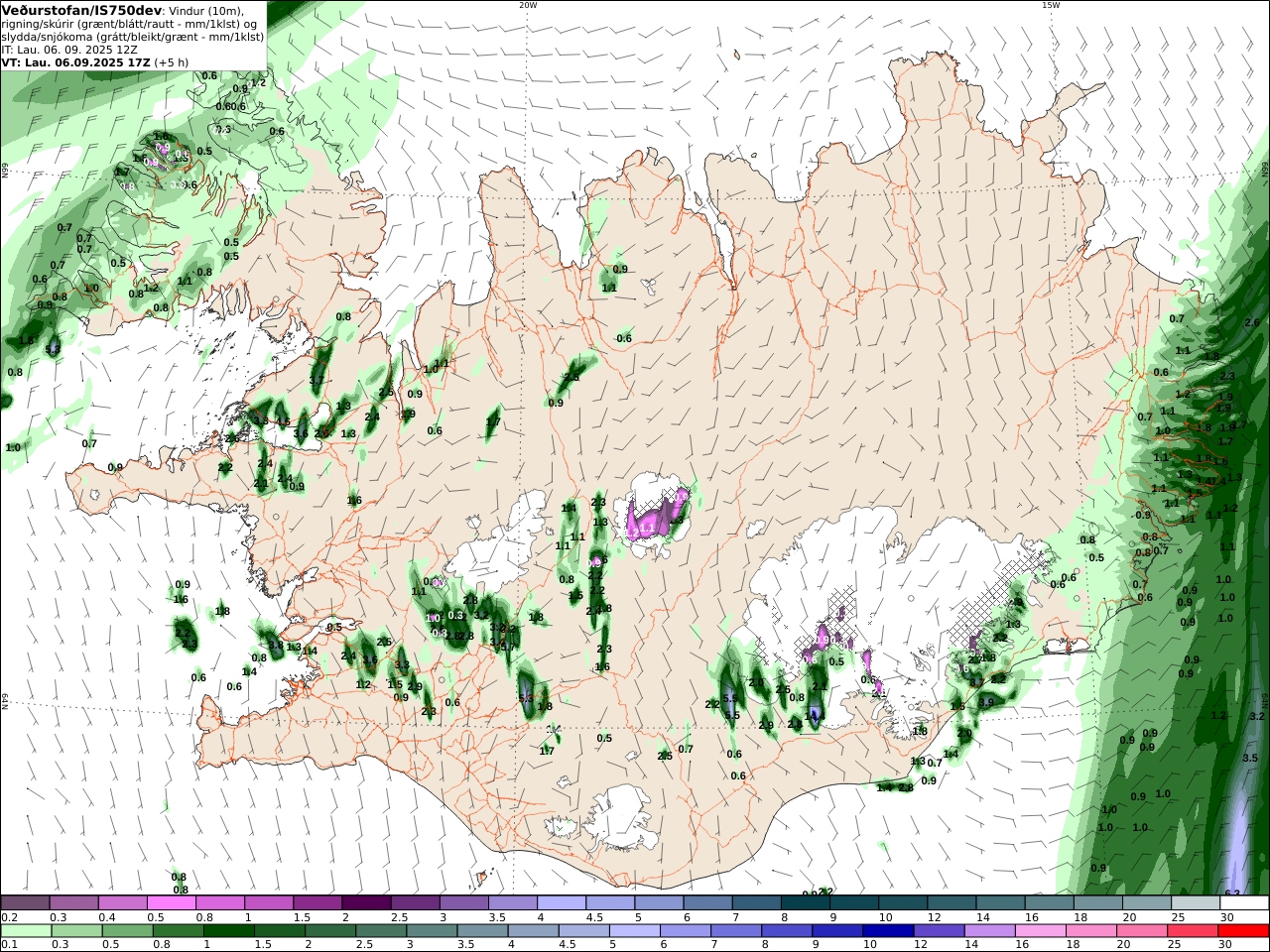Pick the sleet/snow scale swatch starting at 1.5
The image size is (1270, 952).
(317, 902)
